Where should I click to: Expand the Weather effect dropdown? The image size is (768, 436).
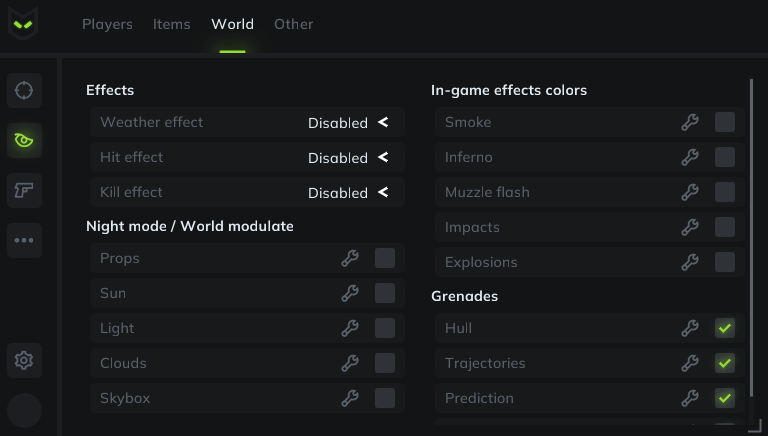coord(347,123)
